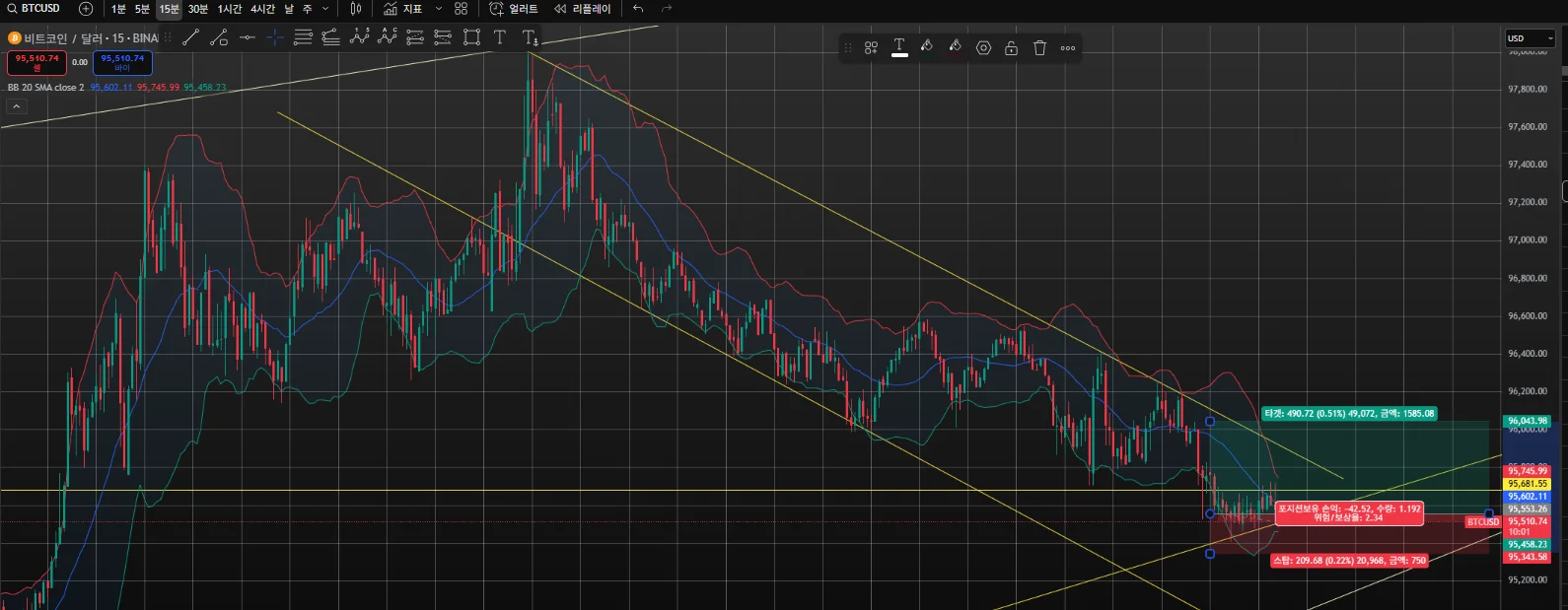Click the 96,043.98 target price tag
Image resolution: width=1568 pixels, height=610 pixels.
pos(1527,421)
